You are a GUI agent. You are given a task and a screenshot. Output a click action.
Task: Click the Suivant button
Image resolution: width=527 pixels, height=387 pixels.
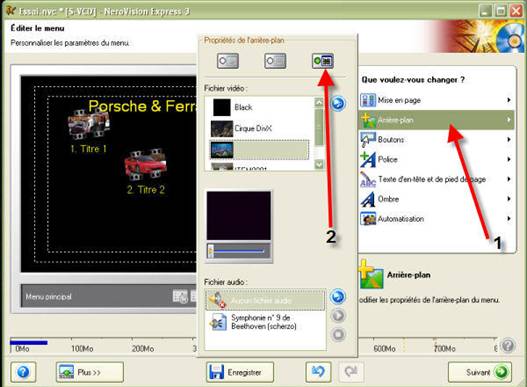tap(480, 372)
